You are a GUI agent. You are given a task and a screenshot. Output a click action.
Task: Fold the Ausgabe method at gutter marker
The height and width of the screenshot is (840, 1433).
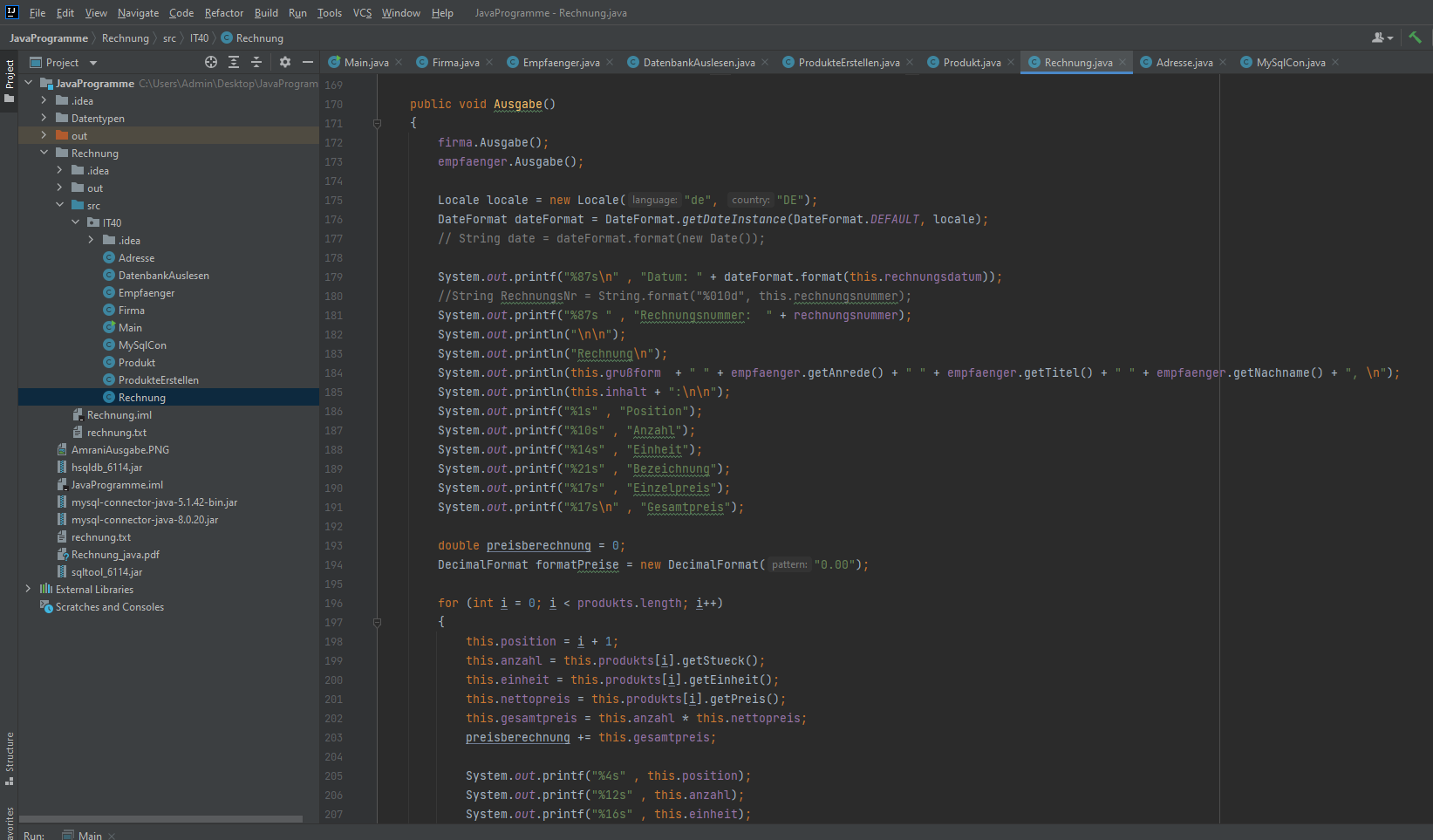377,123
